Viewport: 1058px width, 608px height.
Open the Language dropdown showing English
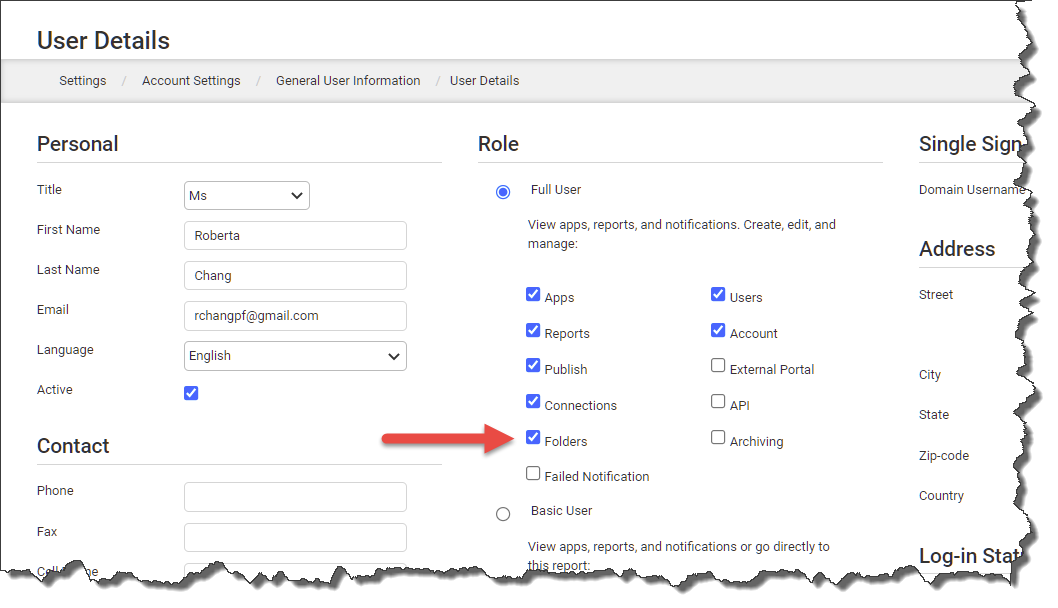point(296,356)
